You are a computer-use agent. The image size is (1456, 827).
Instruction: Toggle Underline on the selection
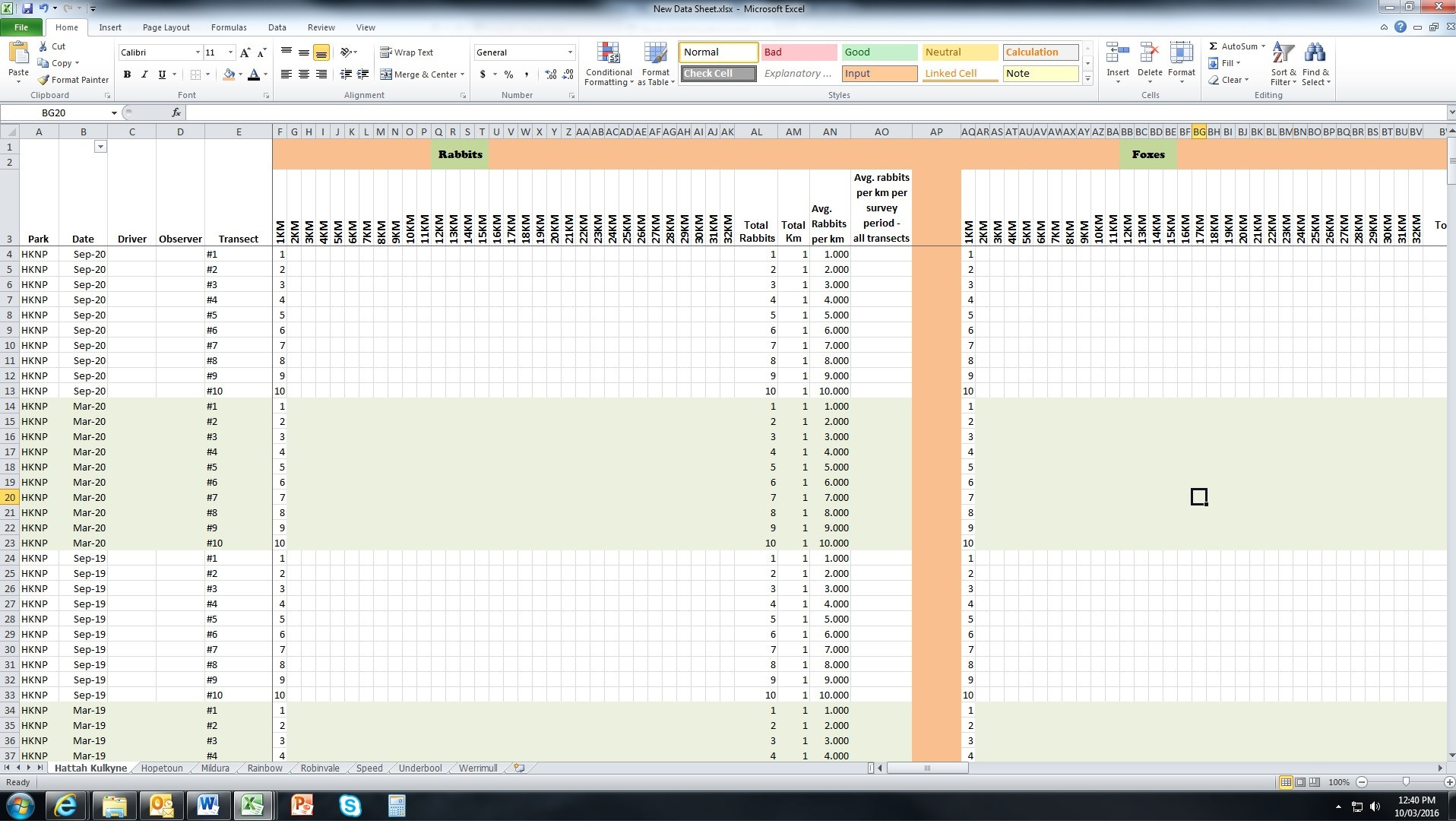[x=160, y=74]
